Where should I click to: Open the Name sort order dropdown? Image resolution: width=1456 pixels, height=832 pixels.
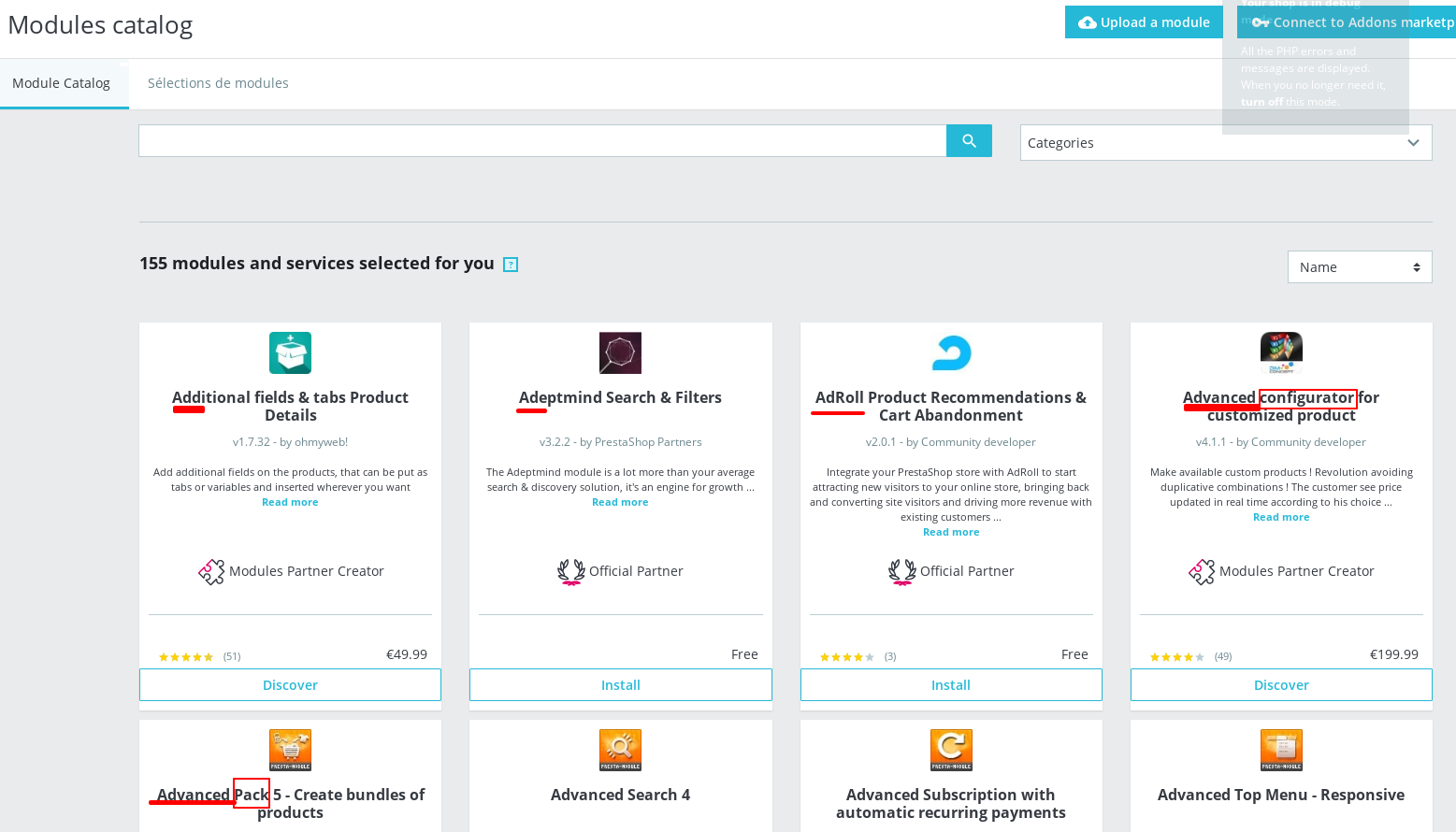(x=1360, y=266)
